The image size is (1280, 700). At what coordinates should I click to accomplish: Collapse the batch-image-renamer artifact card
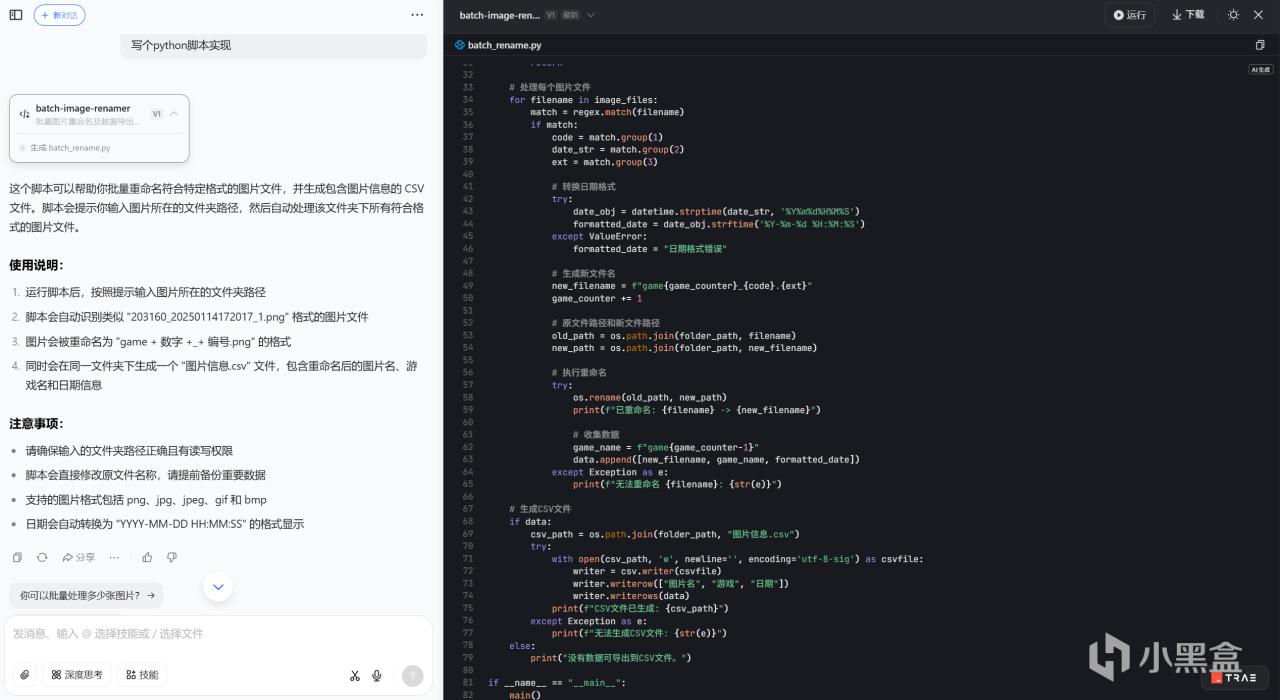174,114
